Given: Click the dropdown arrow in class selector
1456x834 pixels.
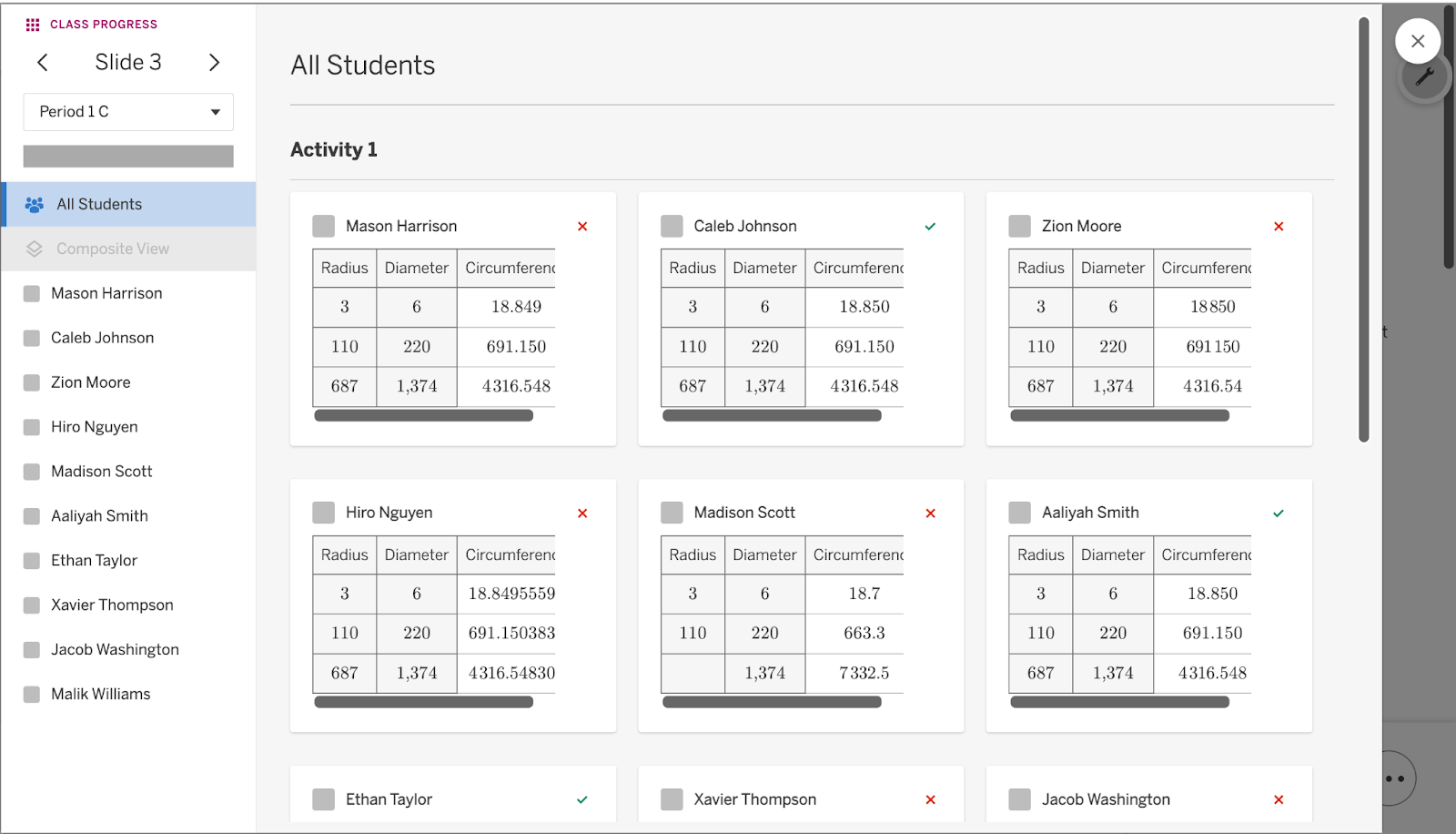Looking at the screenshot, I should [216, 112].
